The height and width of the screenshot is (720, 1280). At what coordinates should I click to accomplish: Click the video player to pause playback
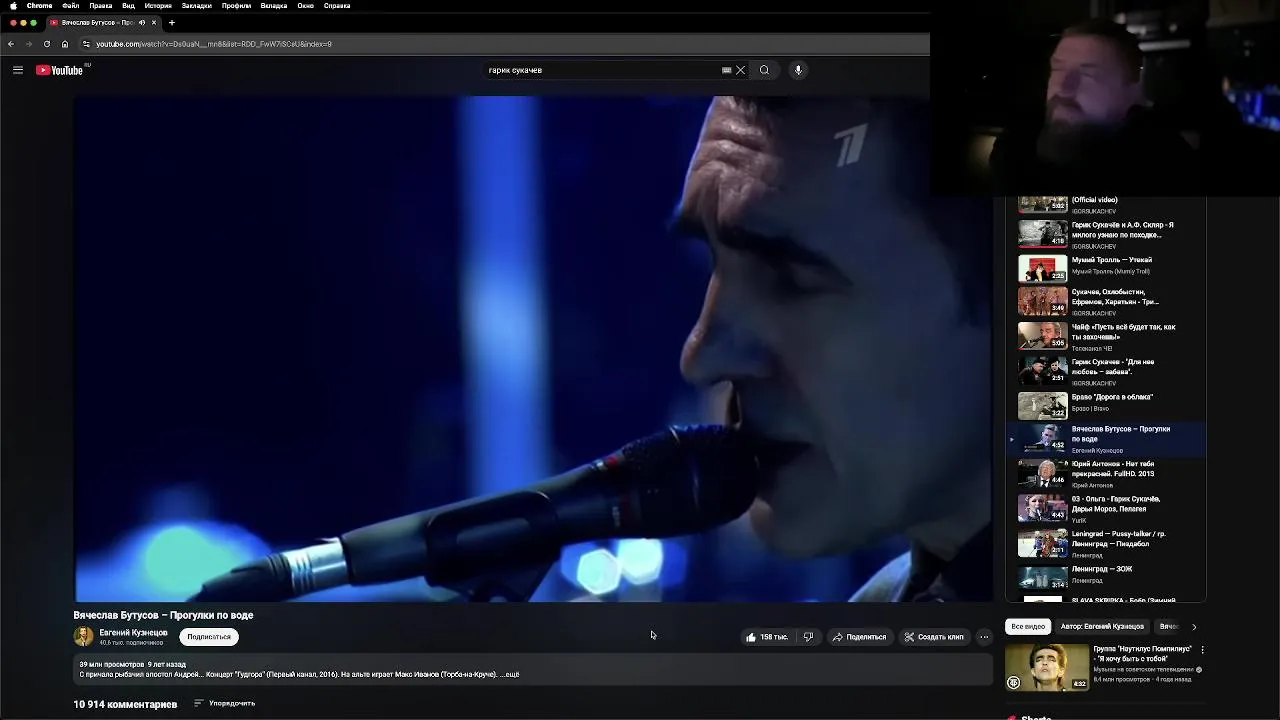click(x=534, y=348)
